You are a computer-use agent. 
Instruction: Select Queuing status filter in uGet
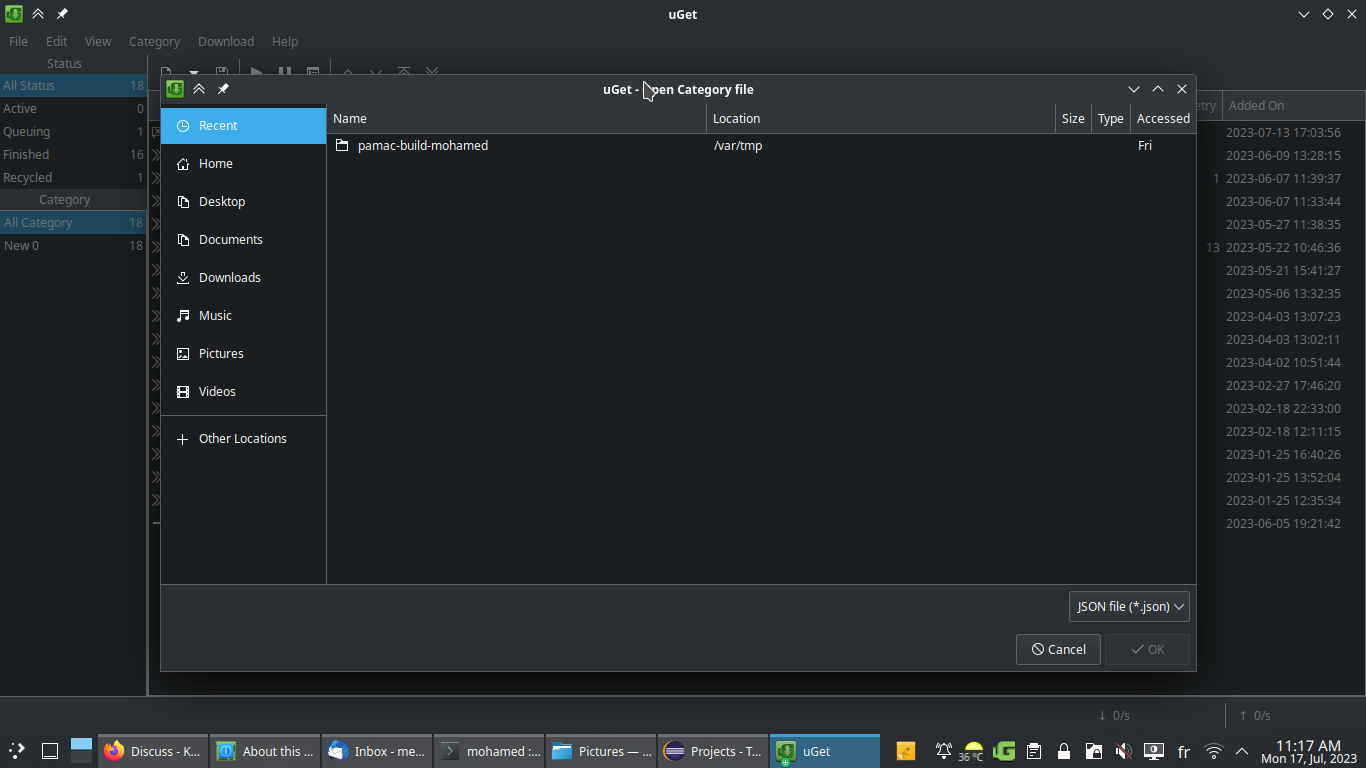(x=73, y=132)
